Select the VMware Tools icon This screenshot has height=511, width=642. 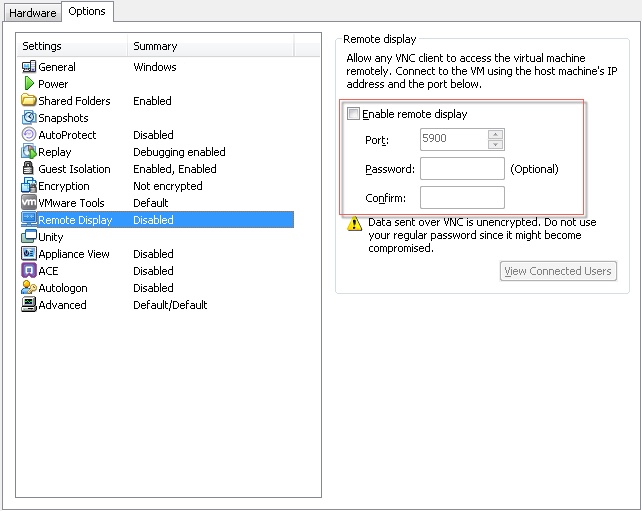pyautogui.click(x=28, y=203)
